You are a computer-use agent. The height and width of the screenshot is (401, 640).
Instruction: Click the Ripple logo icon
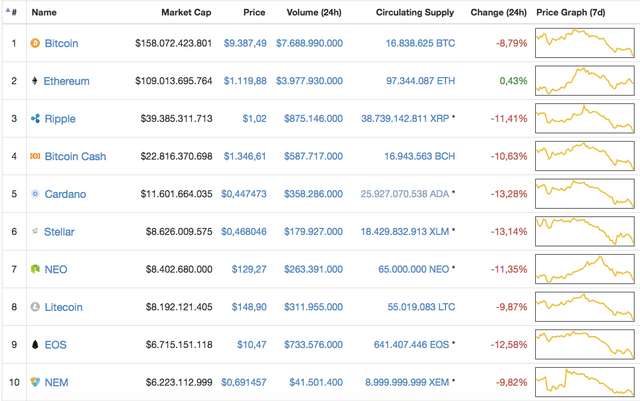(x=35, y=118)
